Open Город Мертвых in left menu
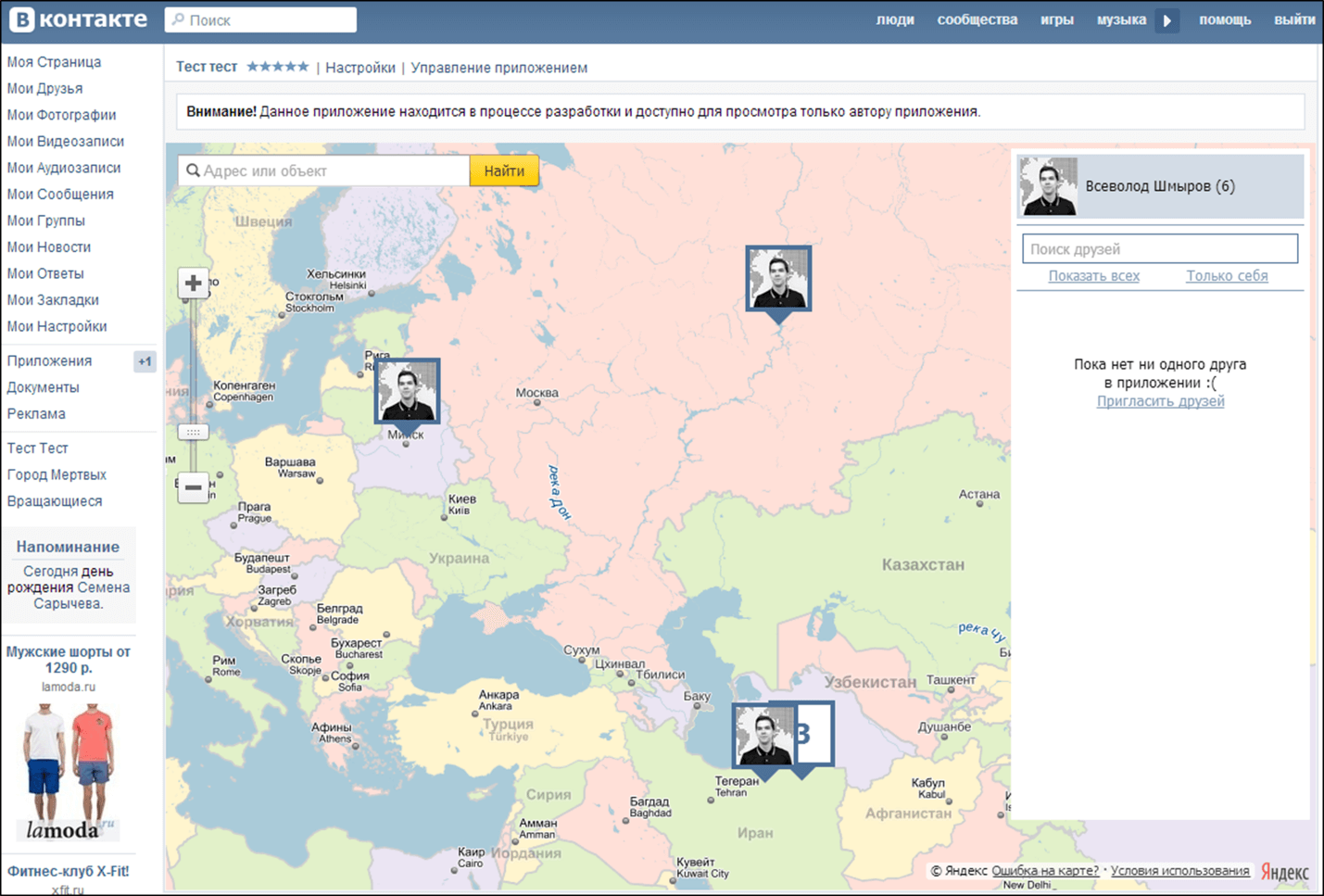Viewport: 1324px width, 896px height. [x=57, y=474]
